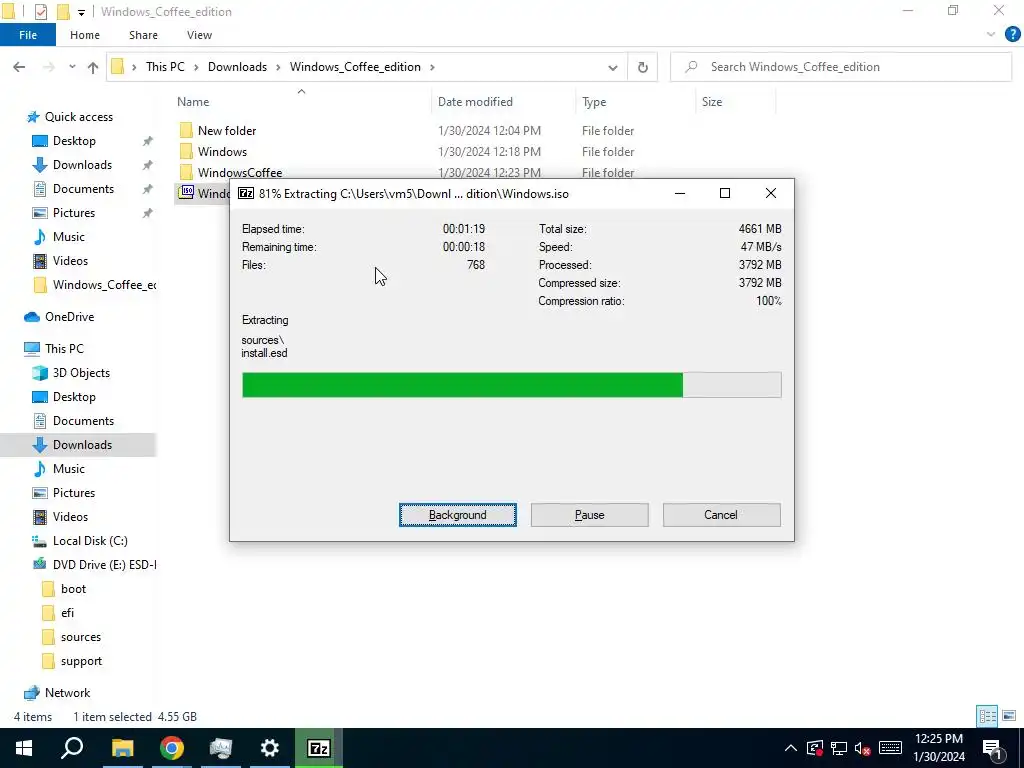Open recent locations dropdown arrow
This screenshot has height=768, width=1024.
click(72, 67)
